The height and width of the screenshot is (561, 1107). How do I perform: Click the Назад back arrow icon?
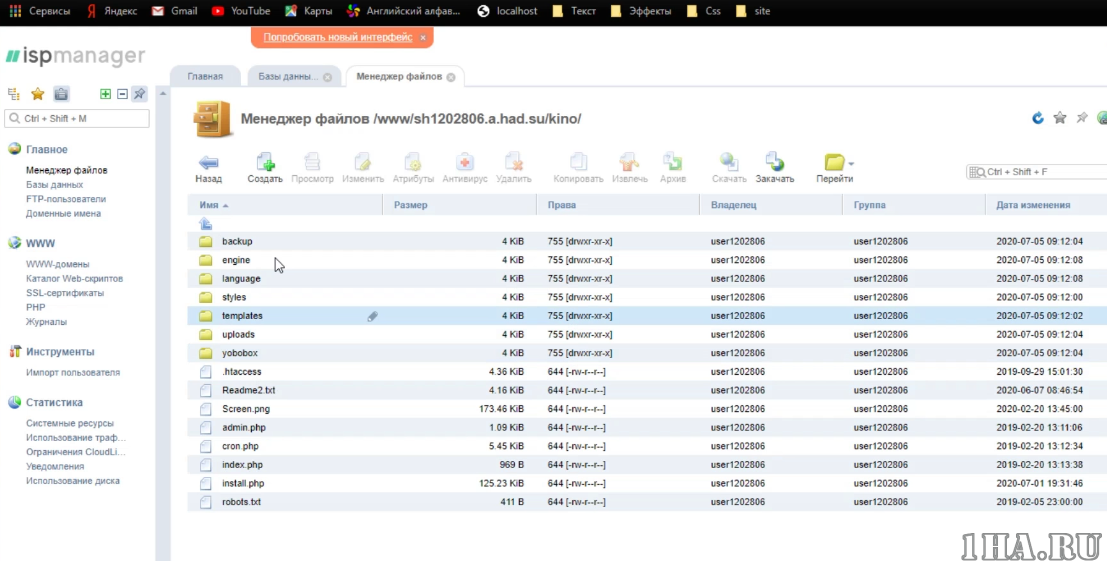tap(208, 162)
